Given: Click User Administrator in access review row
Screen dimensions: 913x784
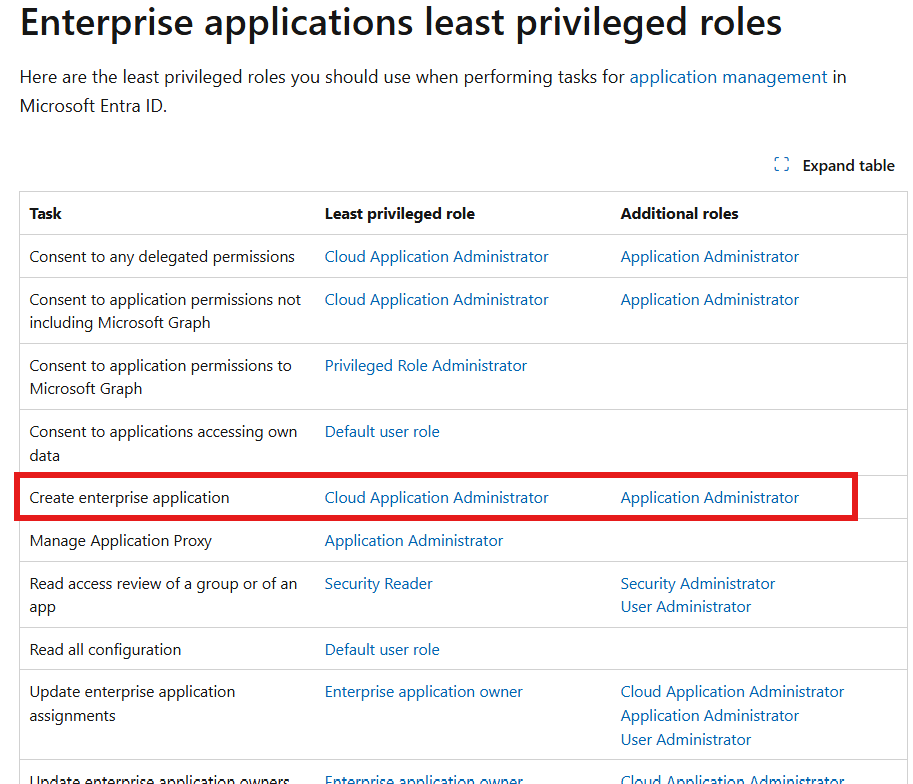Looking at the screenshot, I should click(x=685, y=607).
